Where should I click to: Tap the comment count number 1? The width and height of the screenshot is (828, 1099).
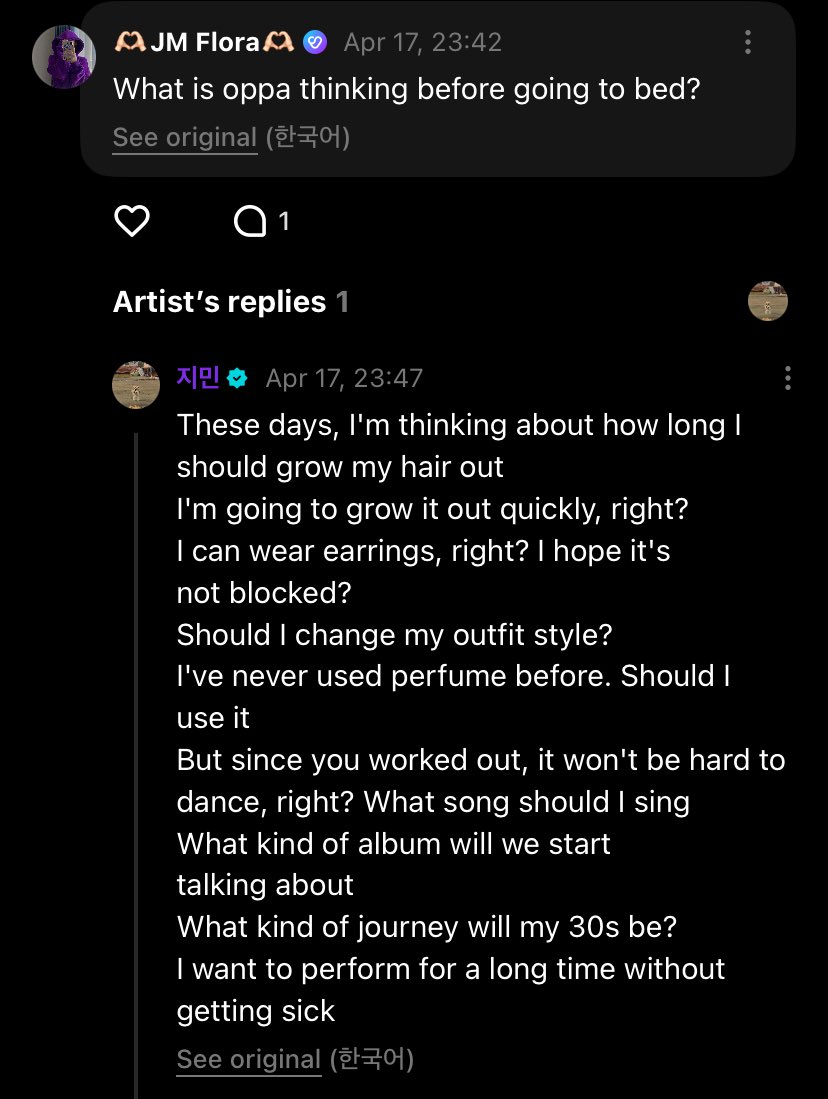pos(284,221)
